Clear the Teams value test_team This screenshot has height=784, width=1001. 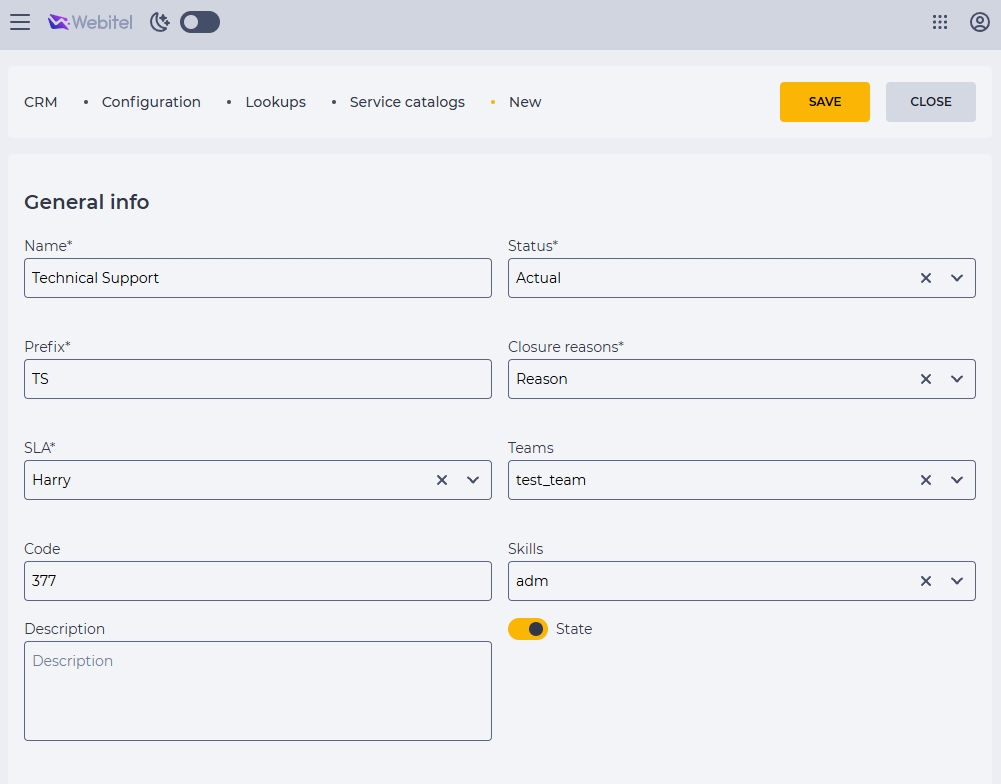(926, 479)
